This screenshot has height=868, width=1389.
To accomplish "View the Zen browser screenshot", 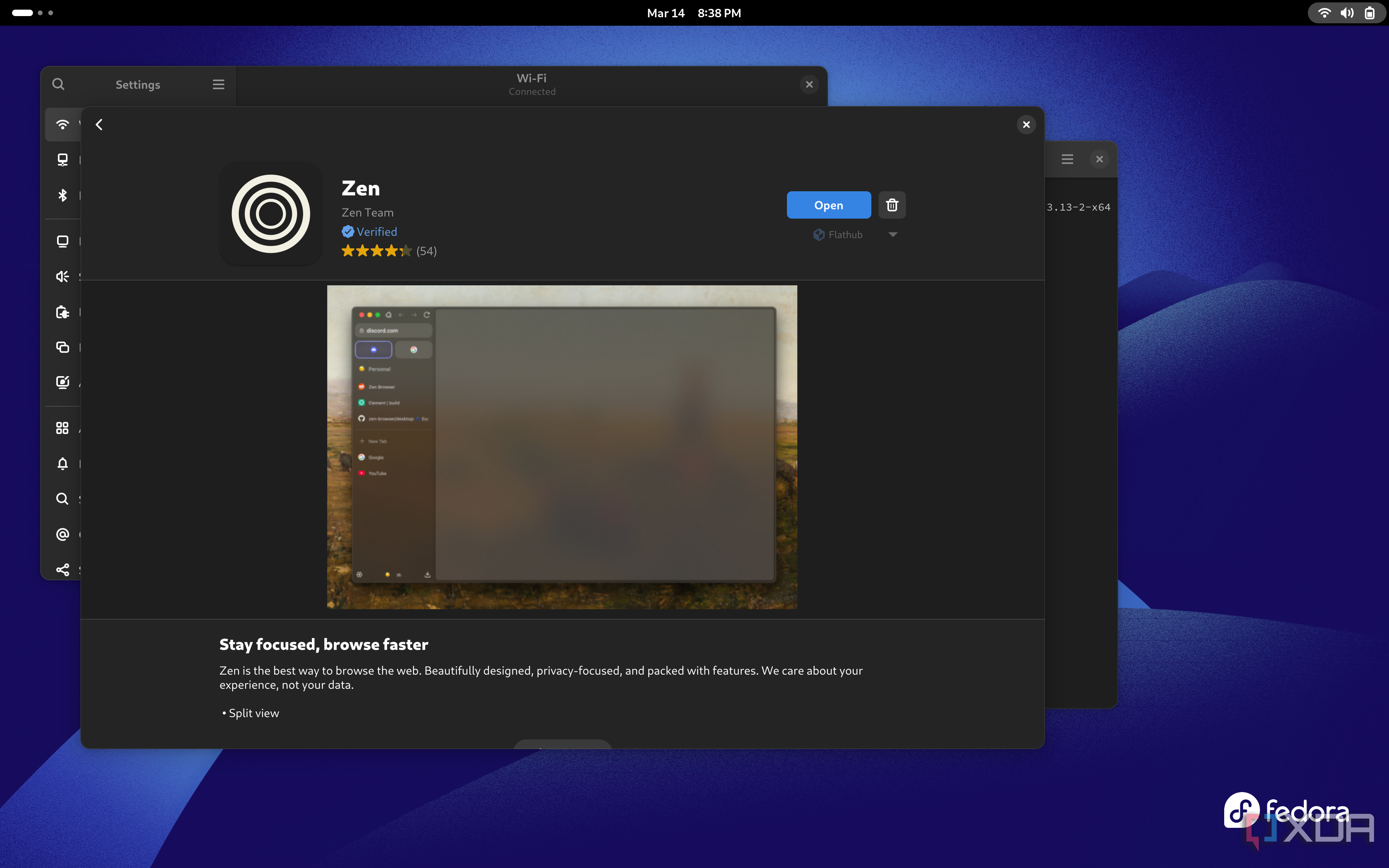I will (562, 446).
